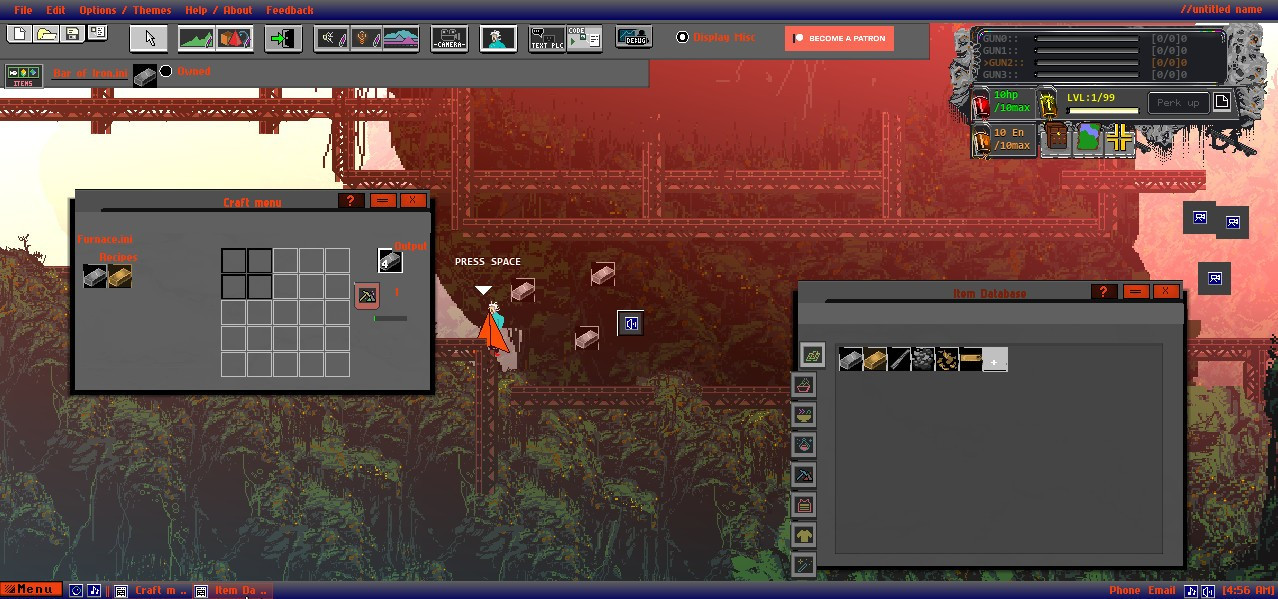The image size is (1278, 599).
Task: Open the Options / Themes menu
Action: 125,10
